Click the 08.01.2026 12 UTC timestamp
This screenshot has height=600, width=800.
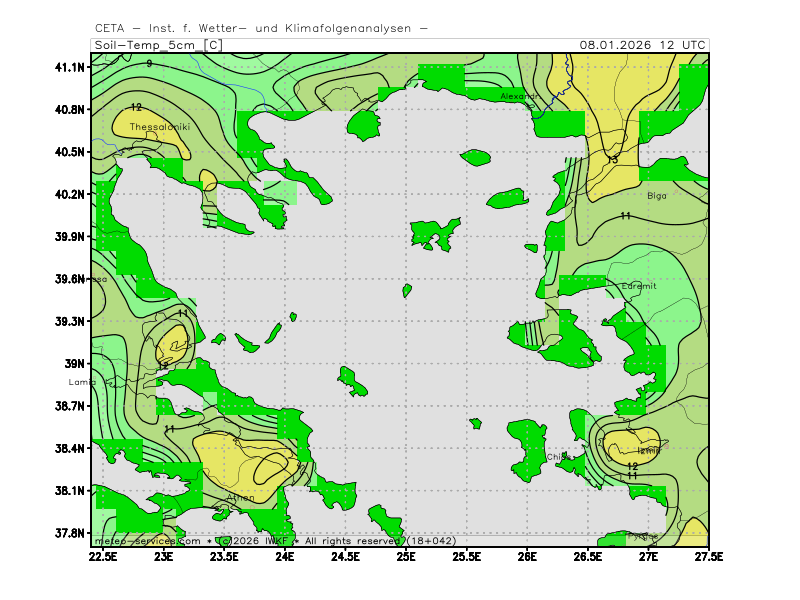tap(643, 45)
